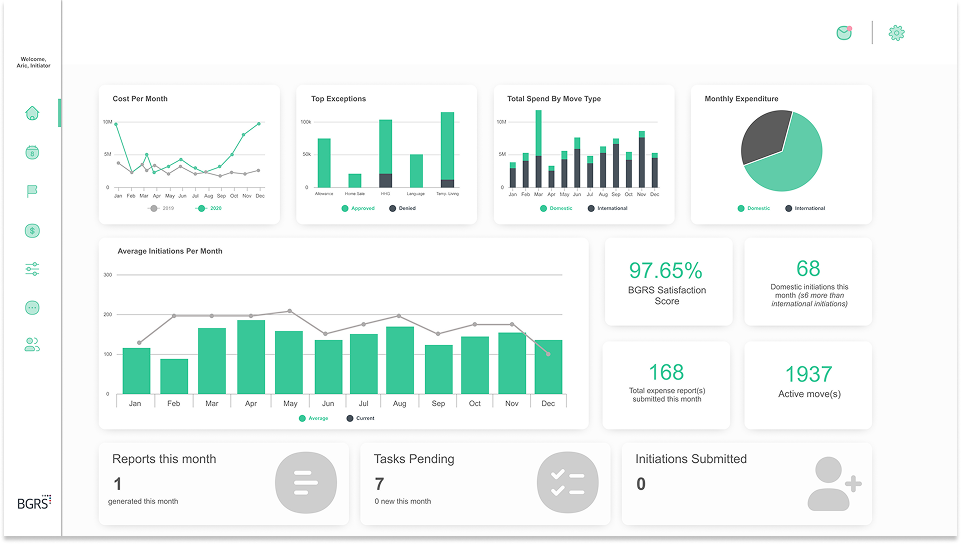Viewport: 961px width, 544px height.
Task: Open the 168 Total expense reports card
Action: [x=666, y=385]
